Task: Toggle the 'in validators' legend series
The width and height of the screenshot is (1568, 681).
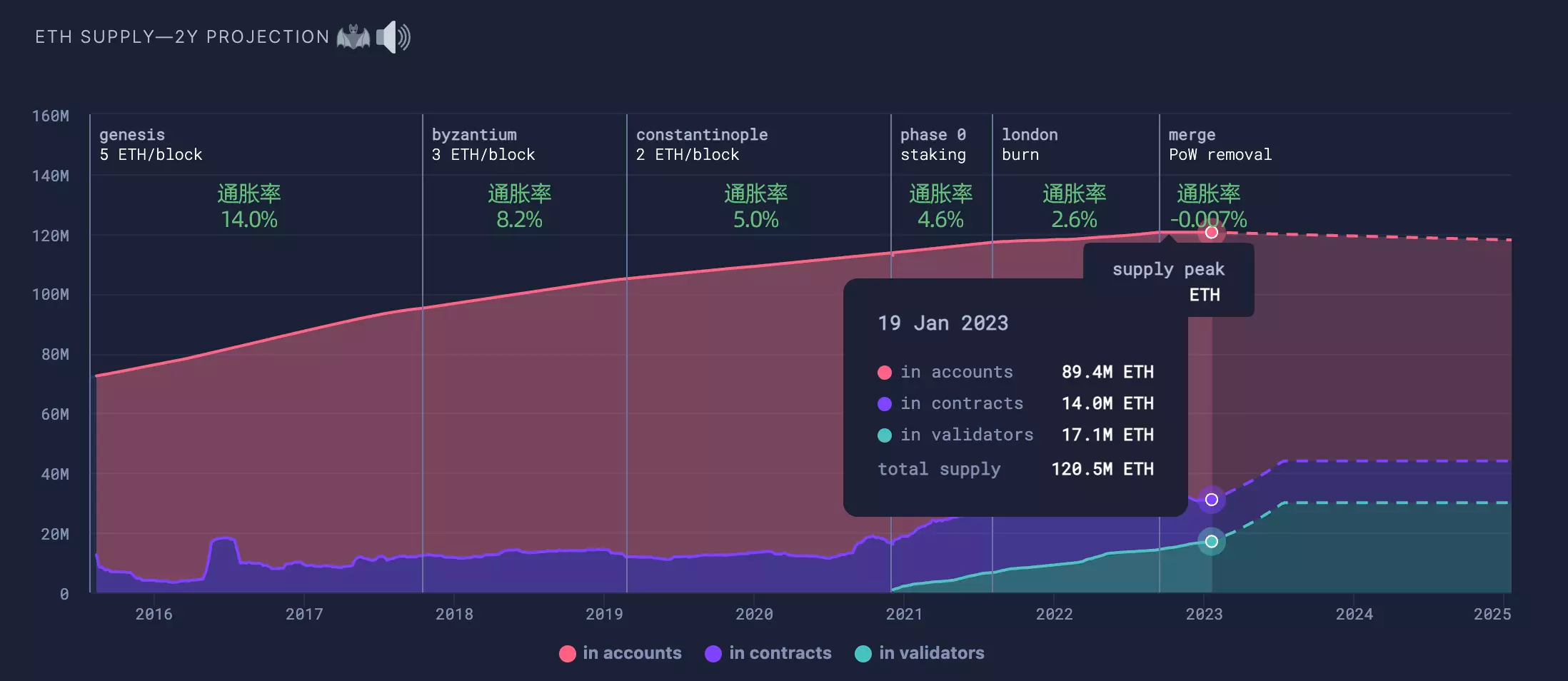Action: (919, 653)
